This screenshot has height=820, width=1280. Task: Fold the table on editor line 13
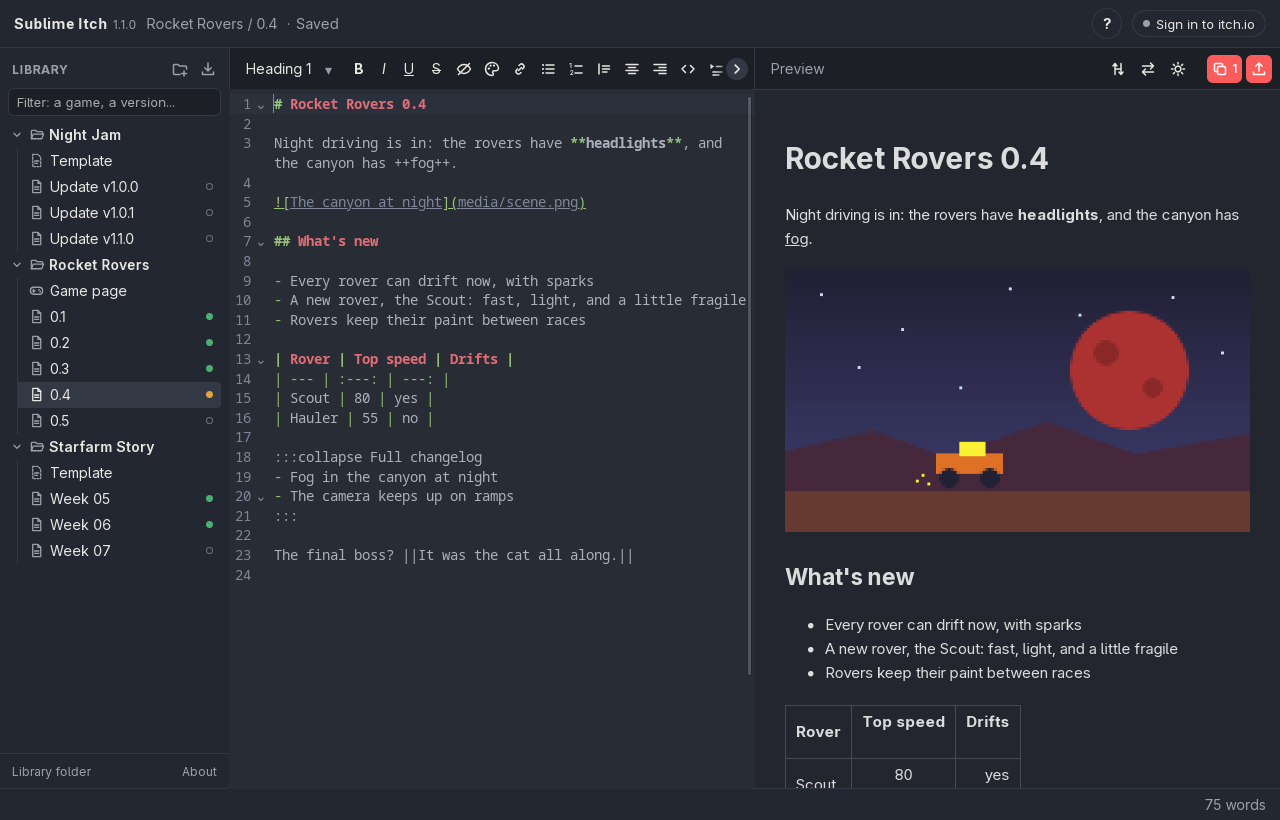(261, 360)
